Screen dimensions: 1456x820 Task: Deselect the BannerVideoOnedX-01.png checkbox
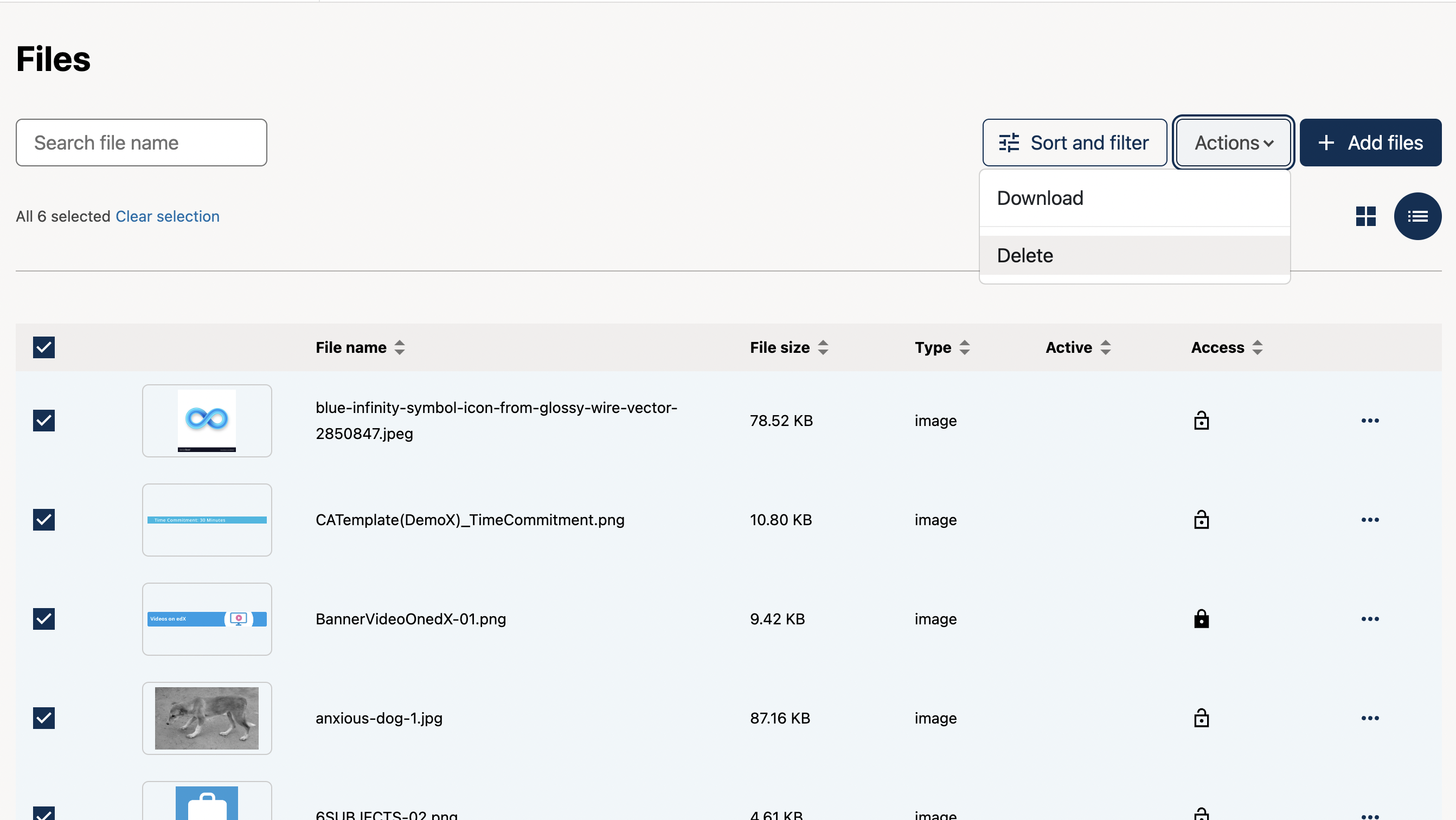click(43, 619)
